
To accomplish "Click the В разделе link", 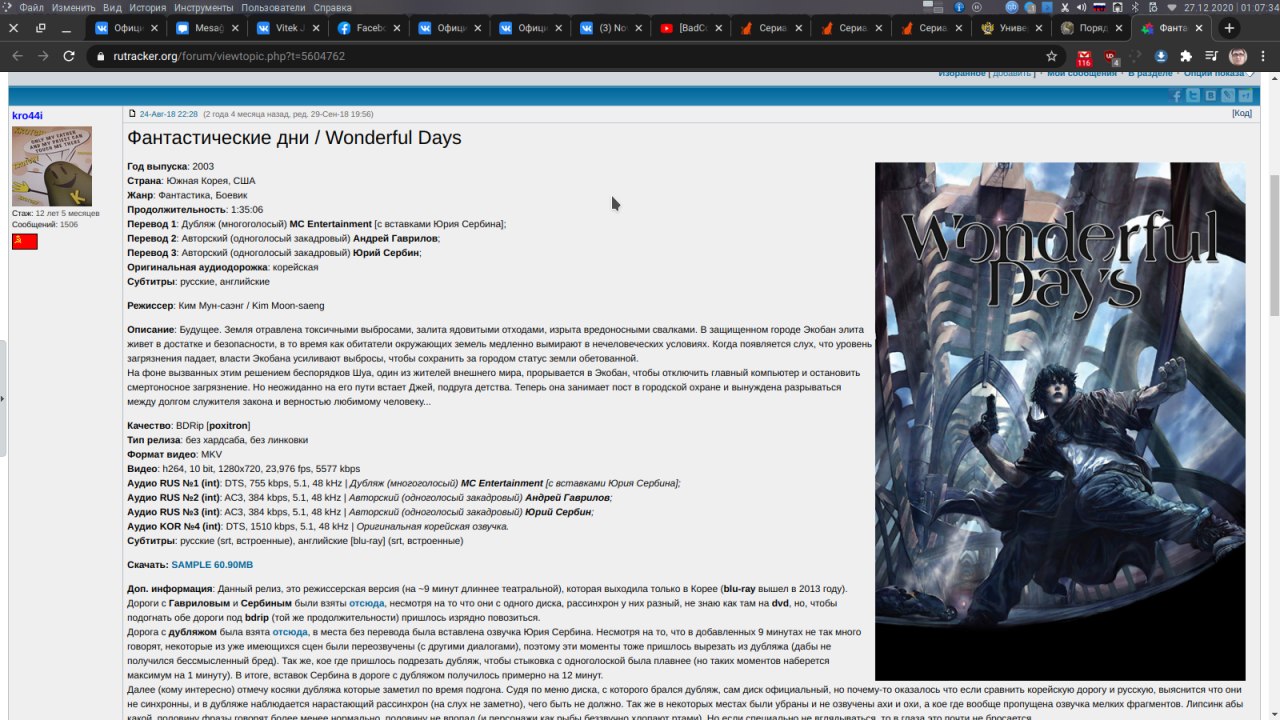I will [x=1150, y=74].
